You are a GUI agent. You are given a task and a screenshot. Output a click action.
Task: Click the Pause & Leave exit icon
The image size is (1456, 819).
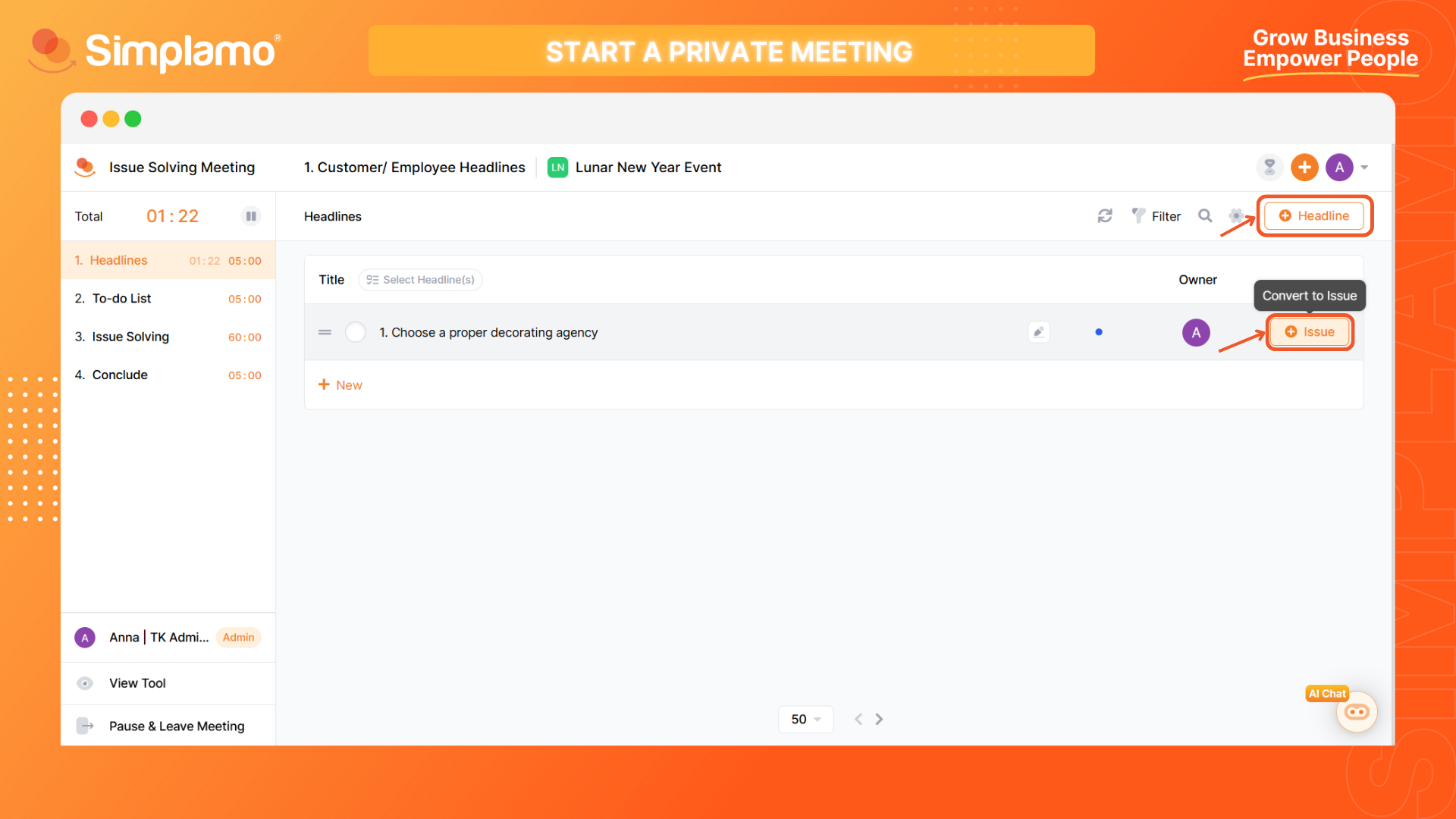(85, 726)
